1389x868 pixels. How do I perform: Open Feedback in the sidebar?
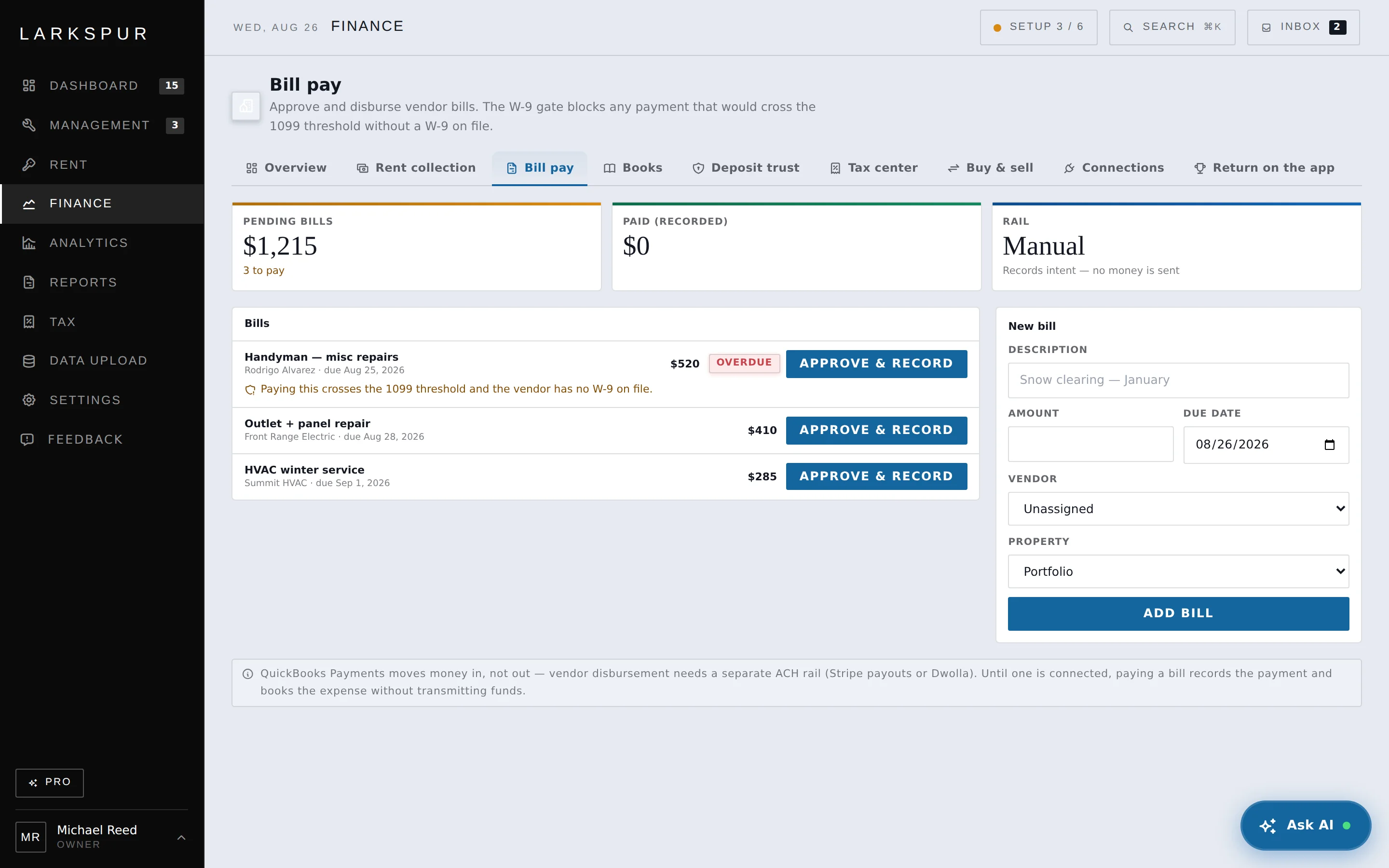point(102,440)
